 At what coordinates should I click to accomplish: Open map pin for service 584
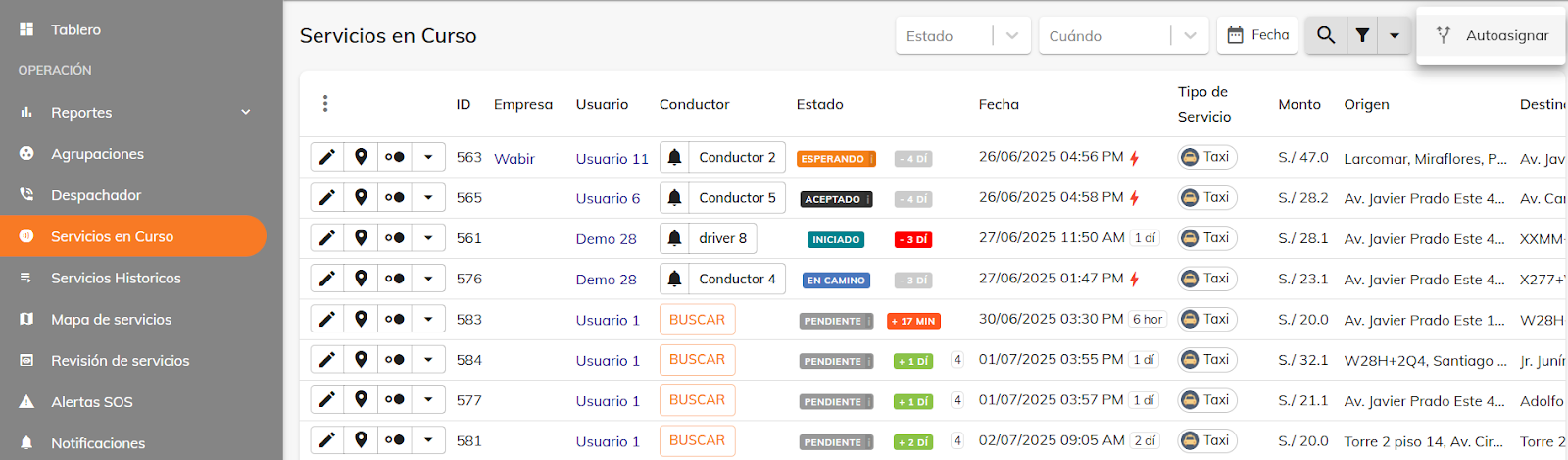(x=361, y=360)
